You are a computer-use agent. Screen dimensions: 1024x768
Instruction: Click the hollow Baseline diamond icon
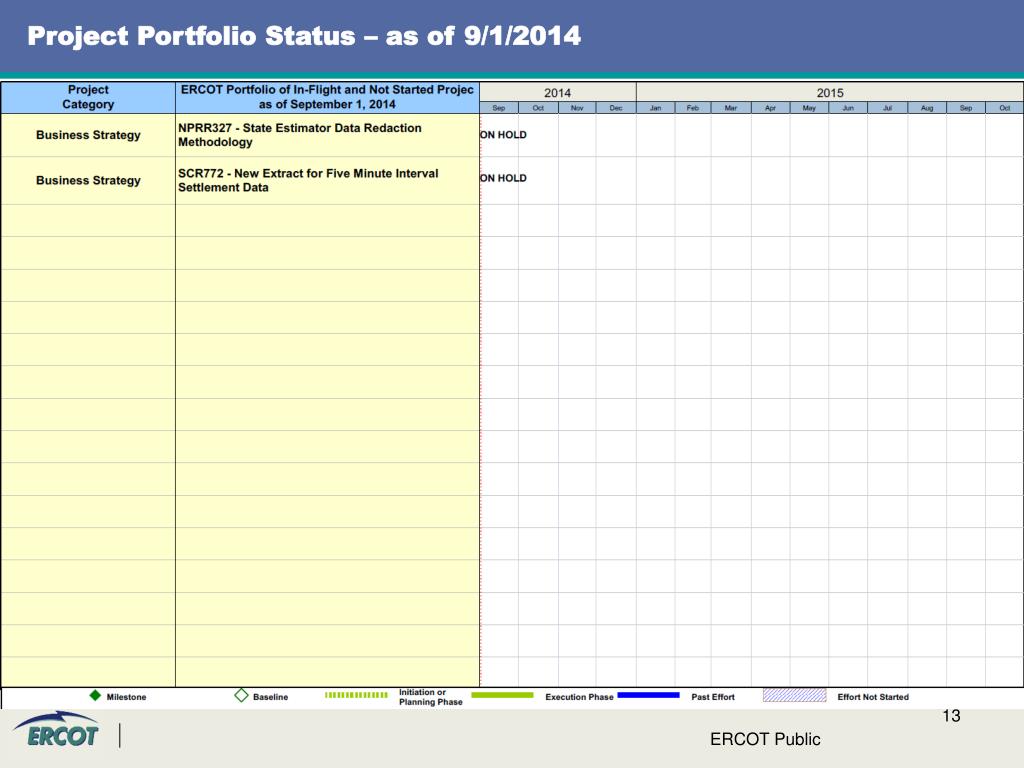(x=241, y=696)
